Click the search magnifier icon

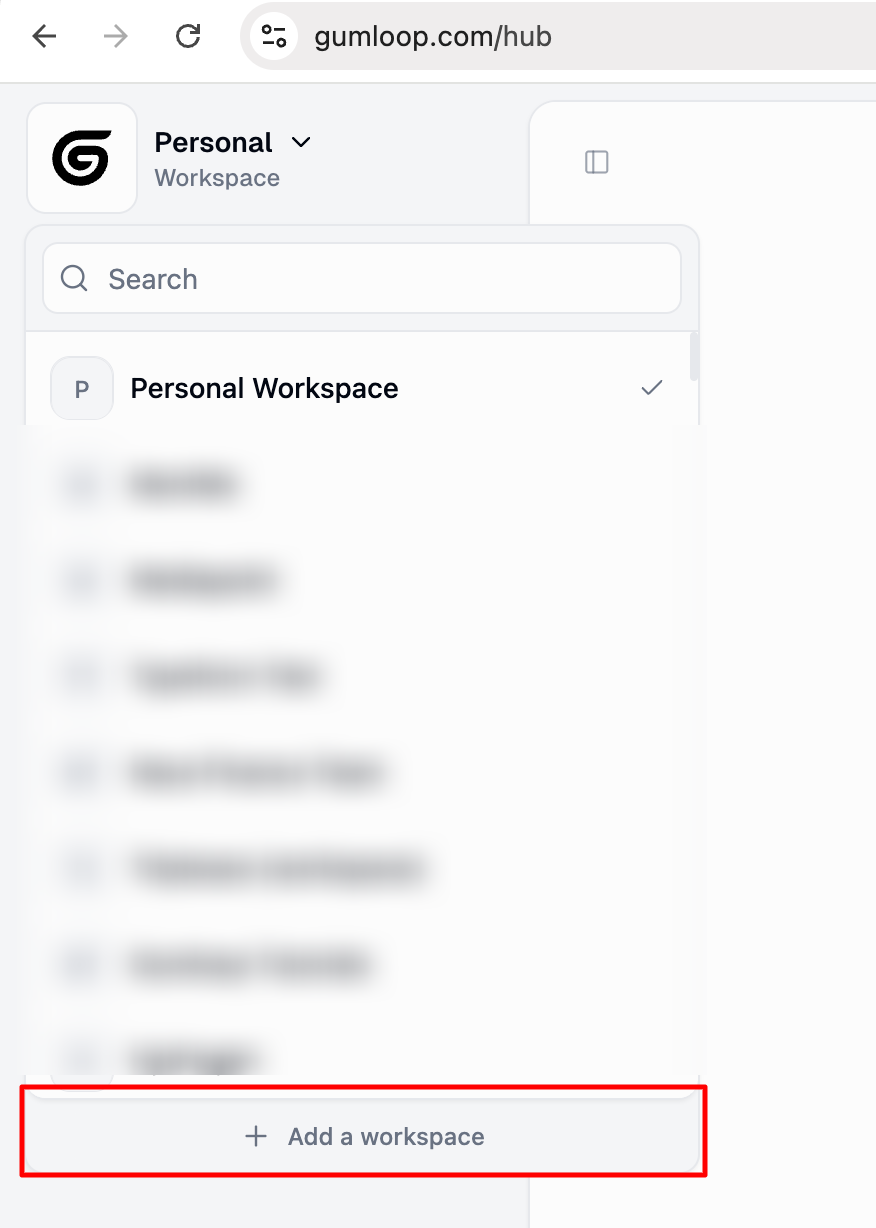coord(73,278)
